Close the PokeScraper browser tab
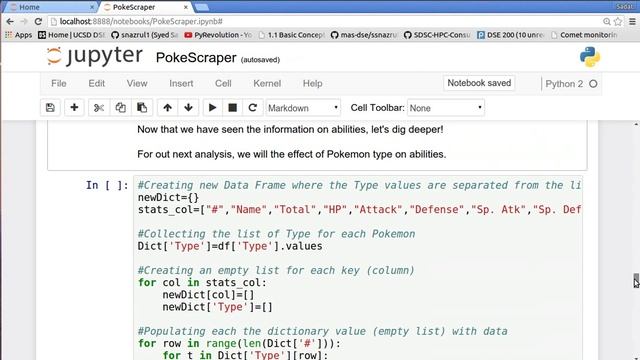The width and height of the screenshot is (640, 360). pos(186,7)
